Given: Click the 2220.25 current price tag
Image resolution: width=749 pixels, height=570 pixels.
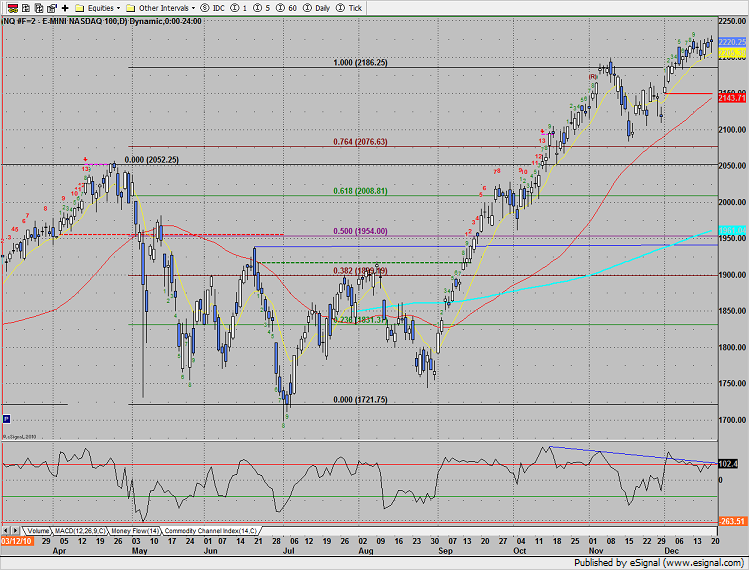Looking at the screenshot, I should (732, 42).
